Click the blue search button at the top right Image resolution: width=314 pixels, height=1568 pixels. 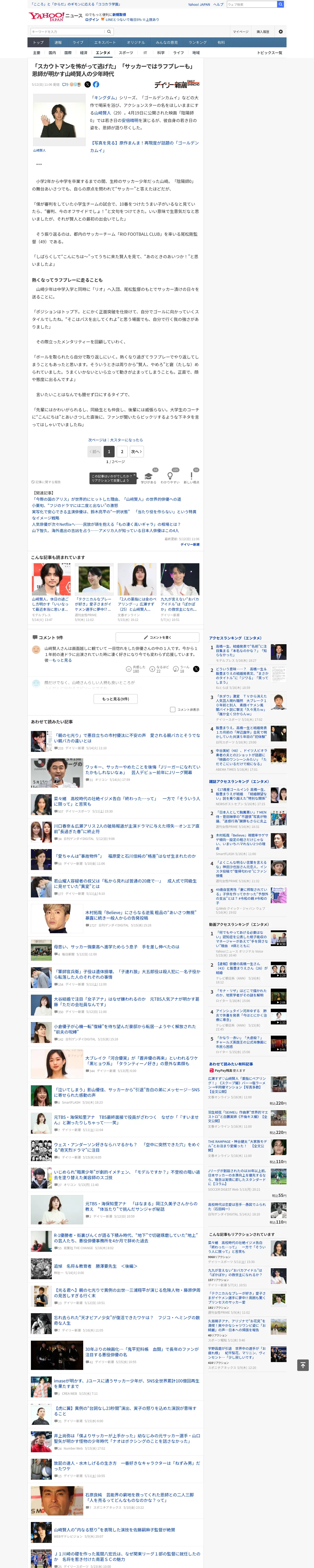[x=281, y=4]
